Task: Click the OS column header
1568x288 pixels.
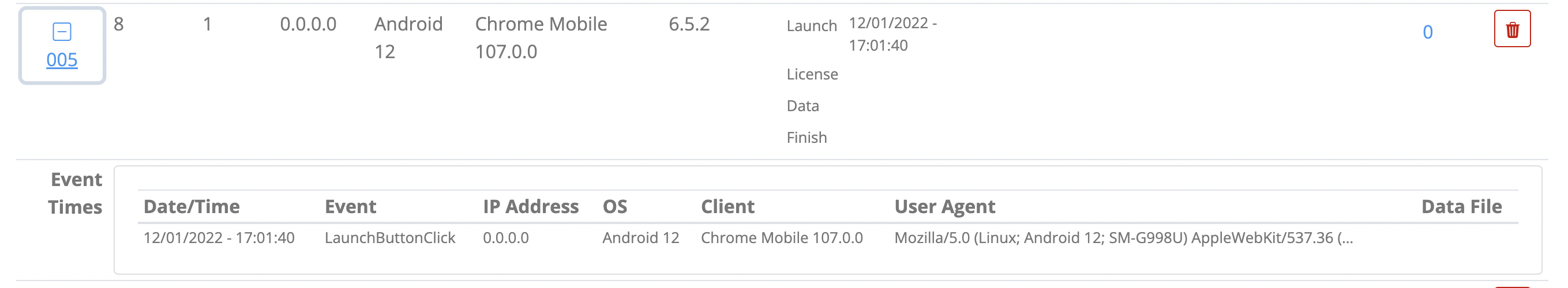Action: (x=615, y=207)
